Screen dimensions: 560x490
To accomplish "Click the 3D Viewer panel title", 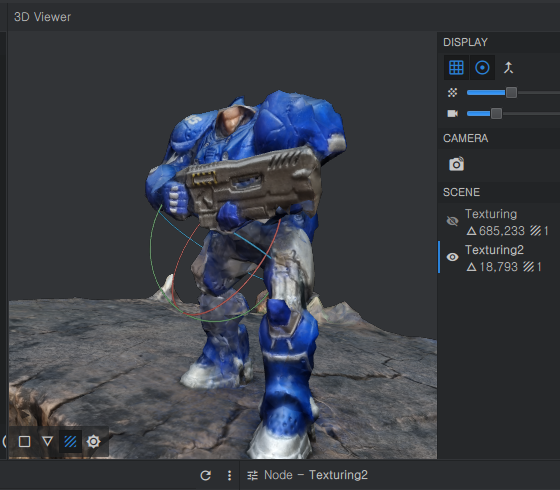I will [x=42, y=17].
